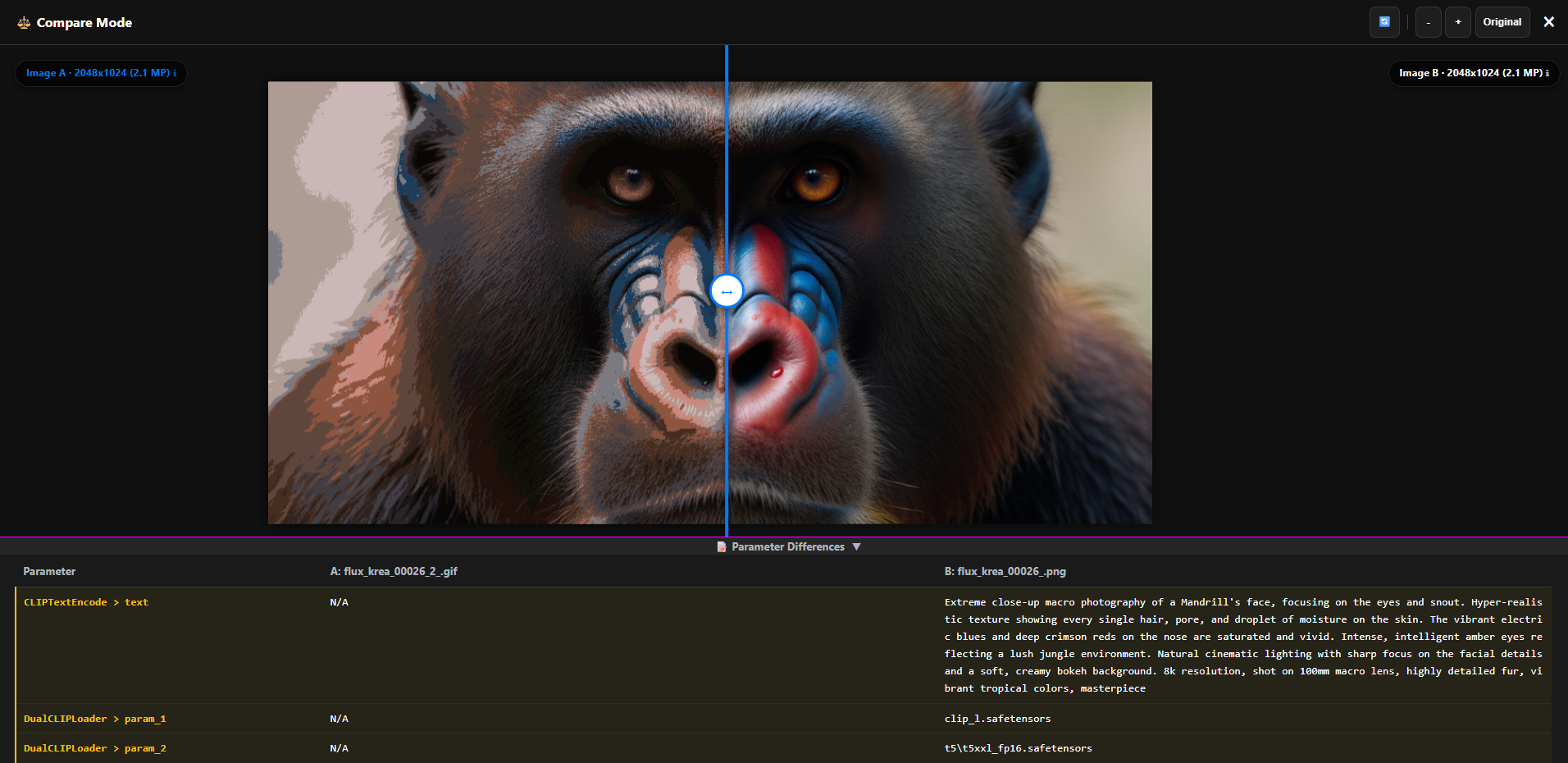Click the left-right arrow icon on the divider

click(726, 290)
